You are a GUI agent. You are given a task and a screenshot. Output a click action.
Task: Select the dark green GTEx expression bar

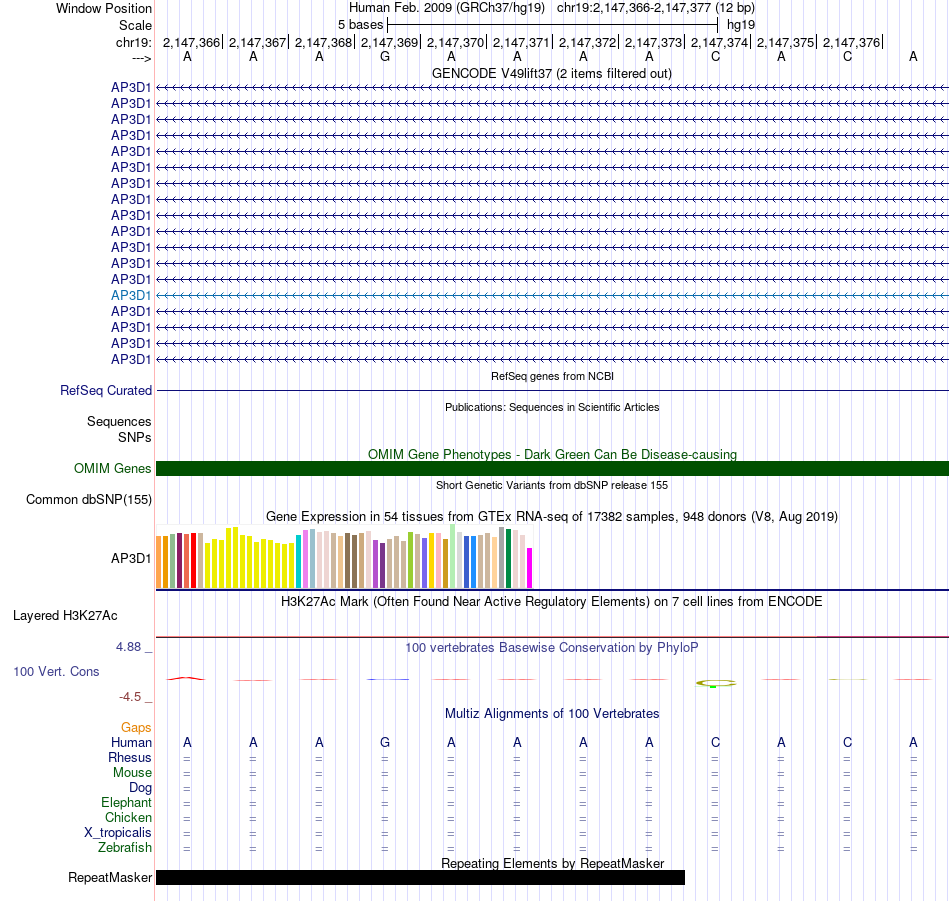[x=508, y=559]
